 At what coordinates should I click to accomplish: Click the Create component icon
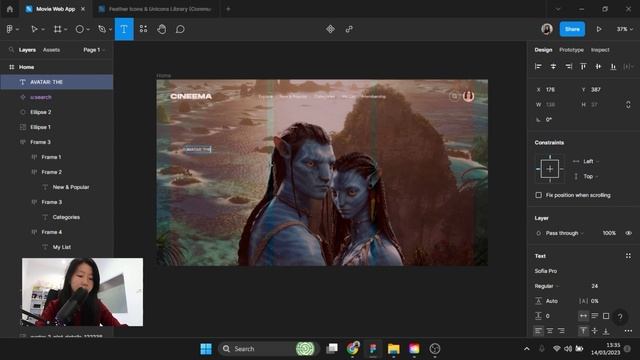330,29
